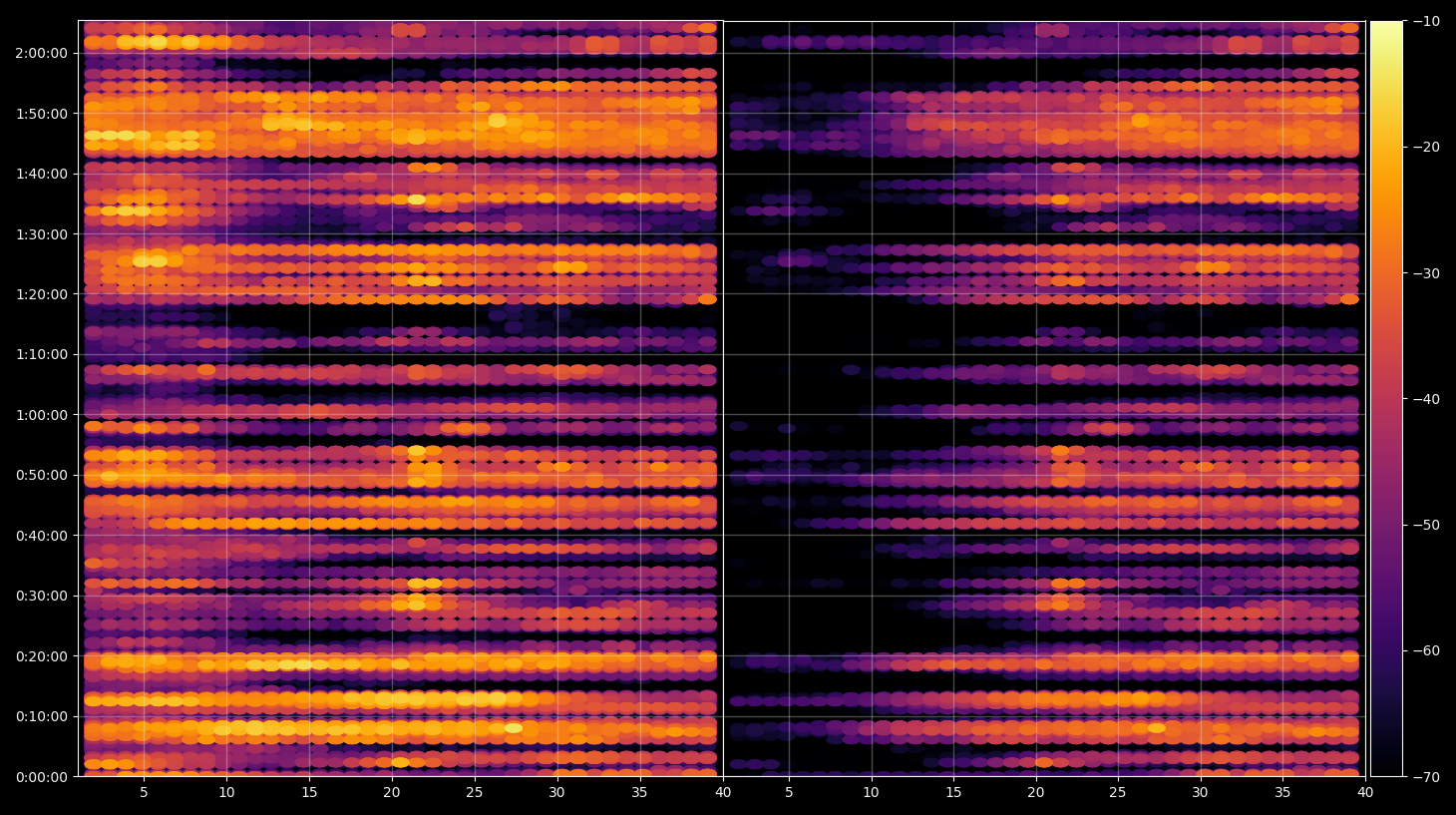
Task: Click the 1:00:00 time axis label
Action: pyautogui.click(x=42, y=415)
